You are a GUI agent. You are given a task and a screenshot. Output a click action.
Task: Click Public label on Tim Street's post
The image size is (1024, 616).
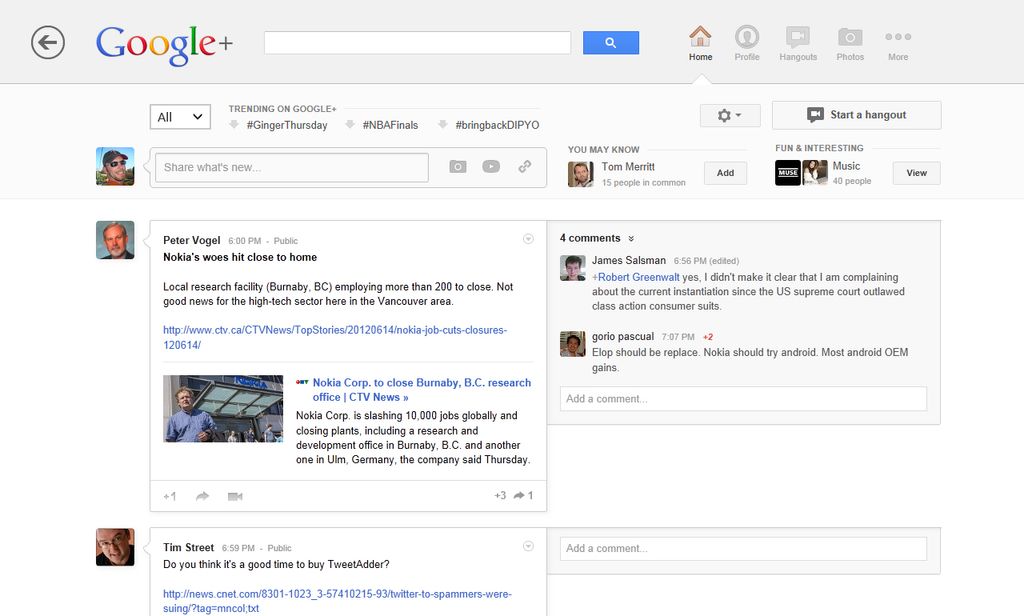[279, 548]
